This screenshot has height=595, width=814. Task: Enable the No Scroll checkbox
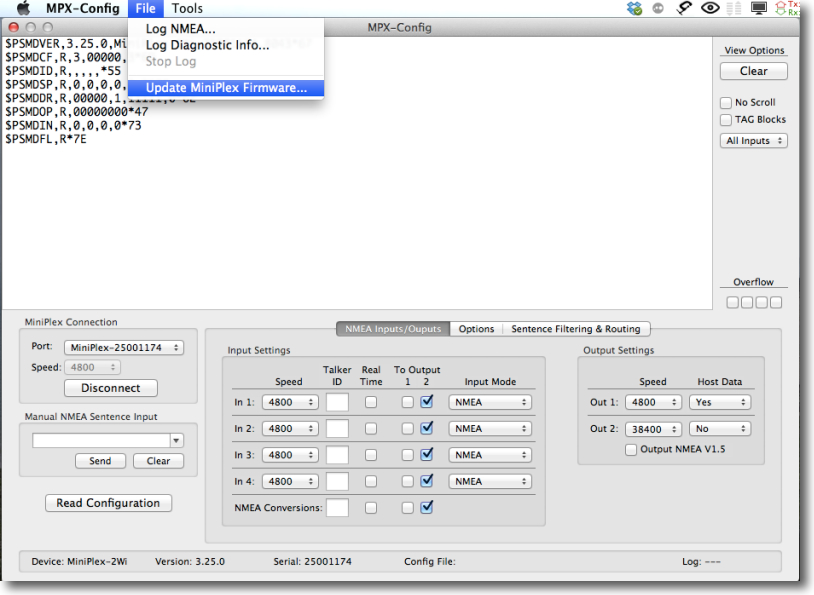click(x=726, y=103)
